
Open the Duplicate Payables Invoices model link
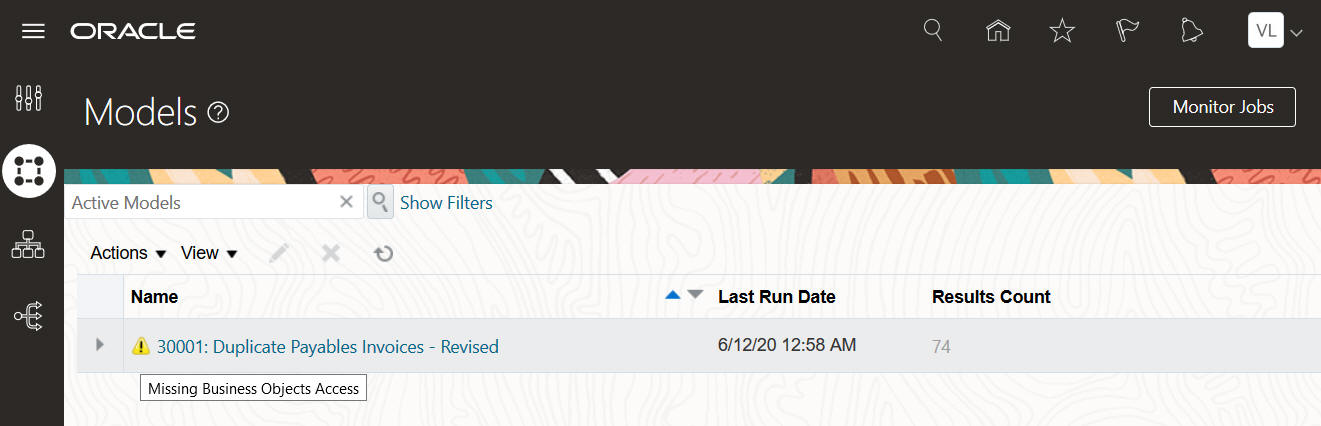pos(327,347)
